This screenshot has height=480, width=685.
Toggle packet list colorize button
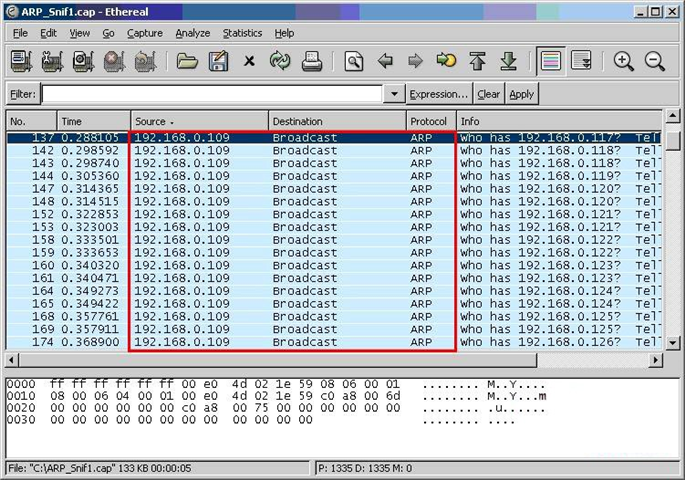(549, 62)
